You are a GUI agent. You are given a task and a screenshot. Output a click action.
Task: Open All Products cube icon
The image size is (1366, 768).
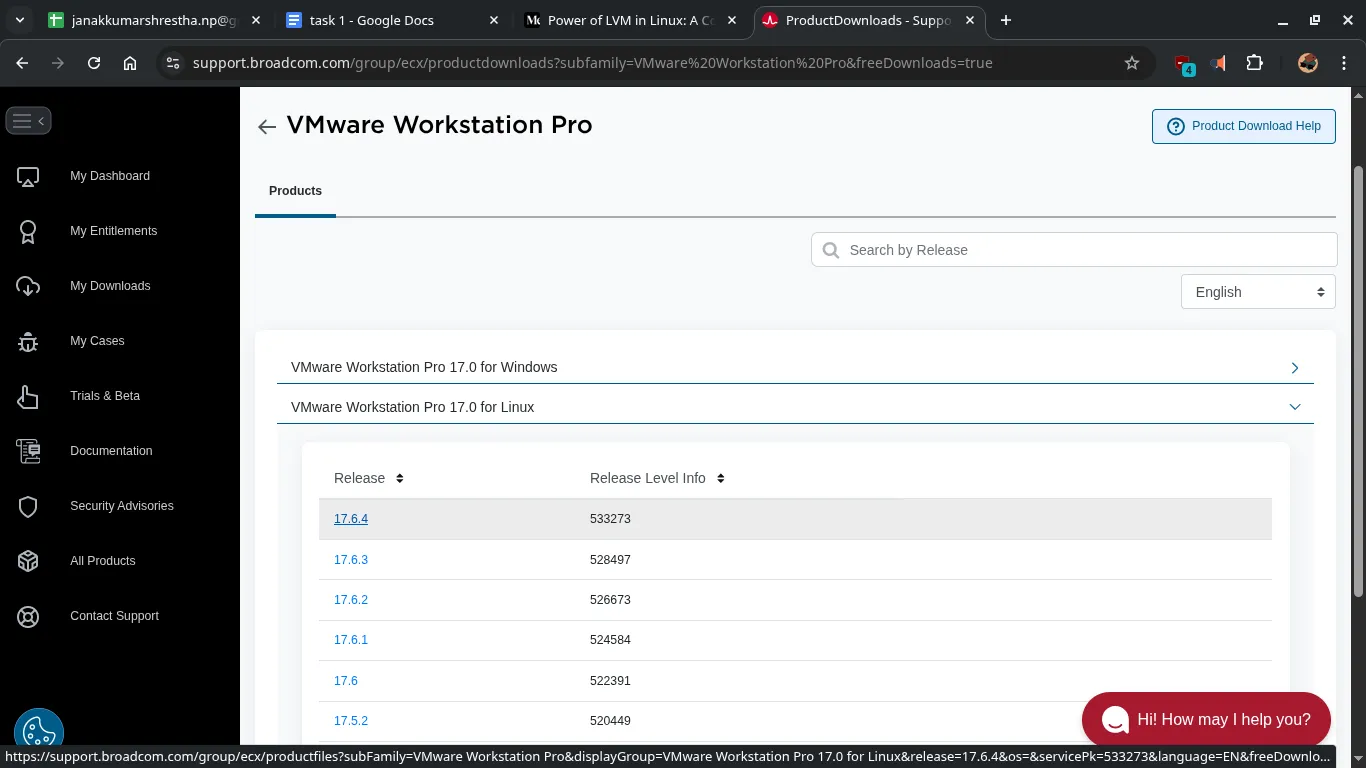coord(28,561)
